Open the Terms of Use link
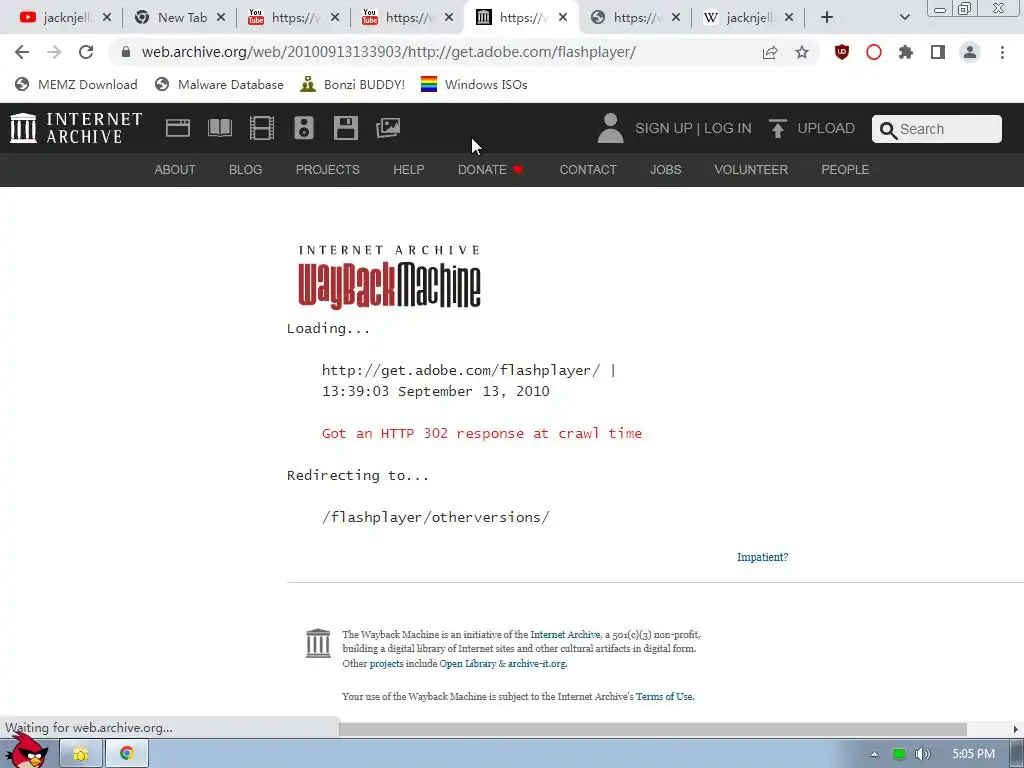This screenshot has height=768, width=1024. [664, 696]
